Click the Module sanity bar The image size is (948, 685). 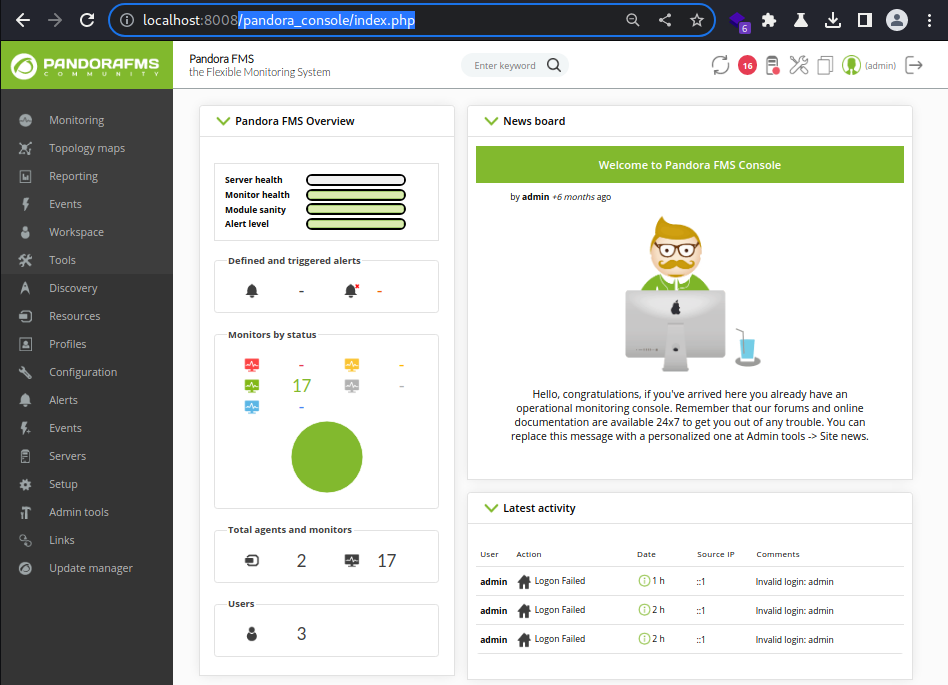click(356, 209)
